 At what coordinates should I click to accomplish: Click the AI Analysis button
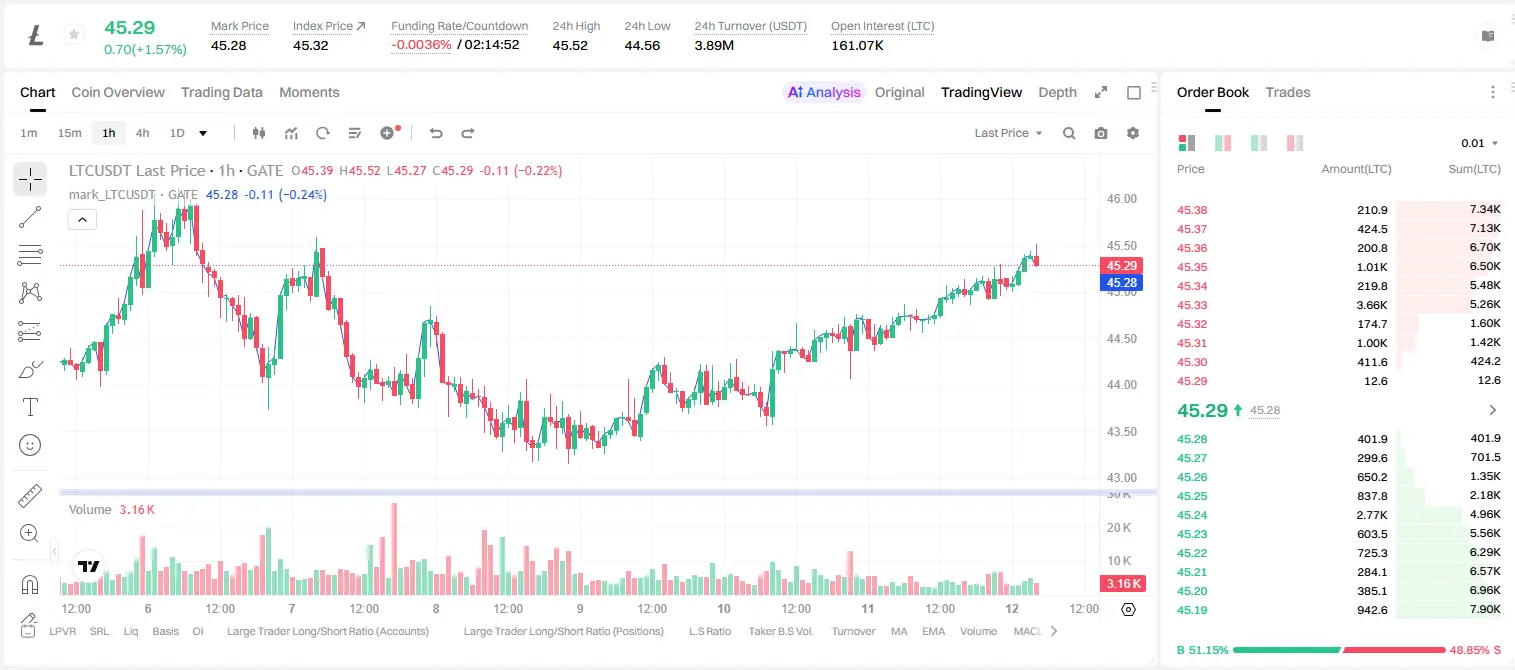(x=823, y=92)
